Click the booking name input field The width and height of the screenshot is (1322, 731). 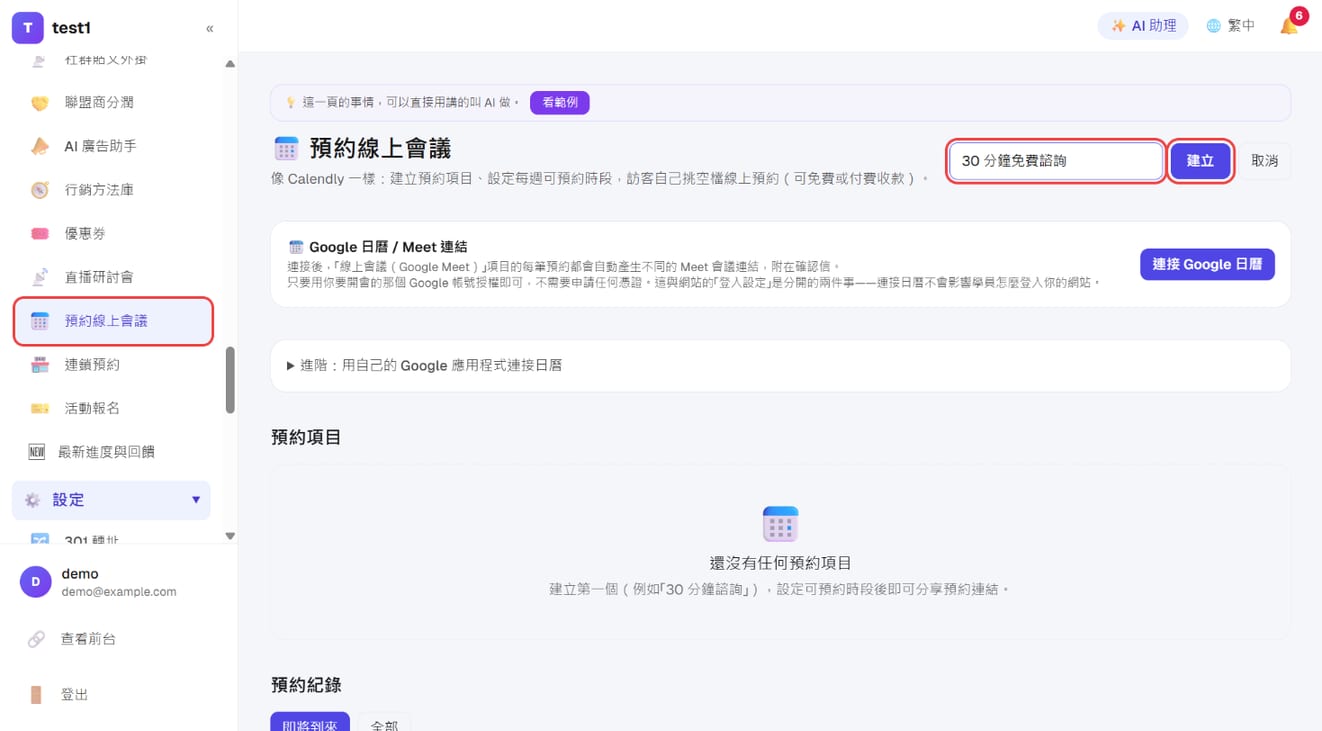click(1056, 161)
